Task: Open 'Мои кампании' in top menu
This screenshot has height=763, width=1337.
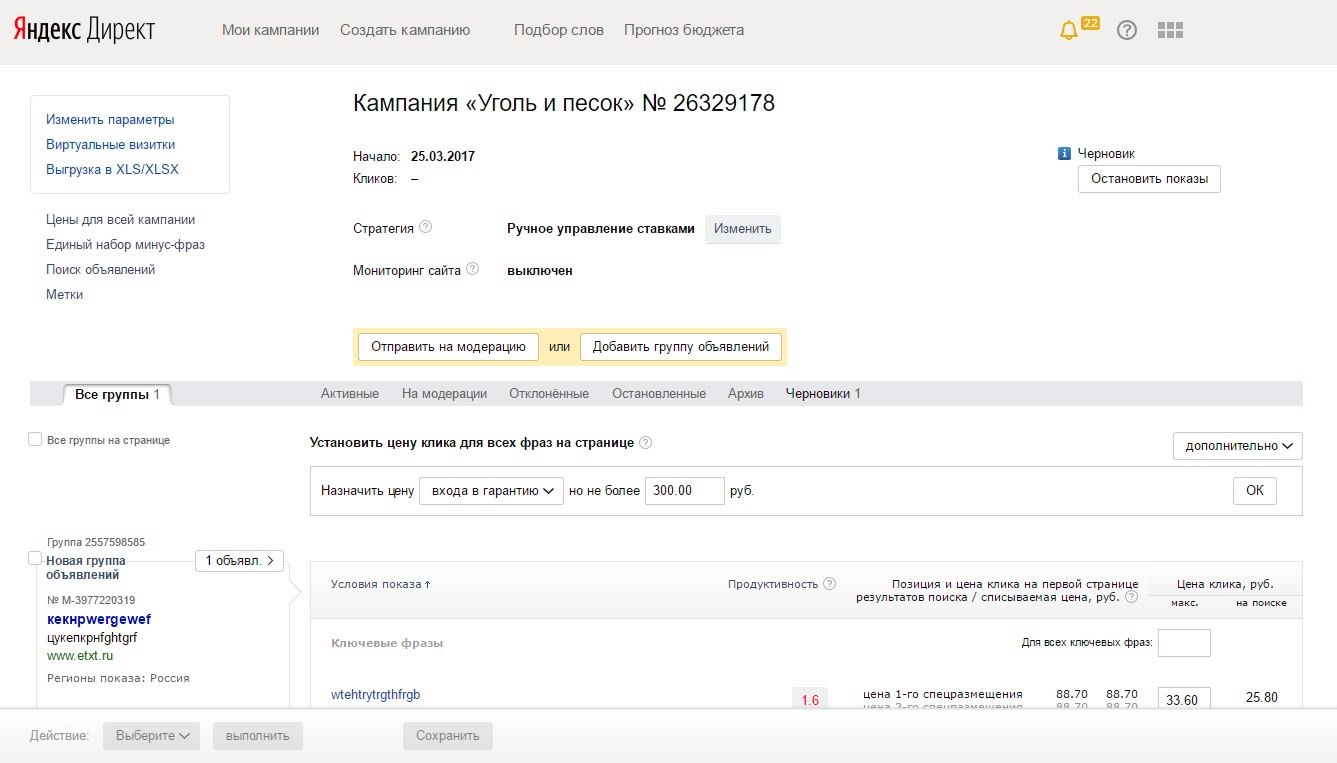Action: (270, 30)
